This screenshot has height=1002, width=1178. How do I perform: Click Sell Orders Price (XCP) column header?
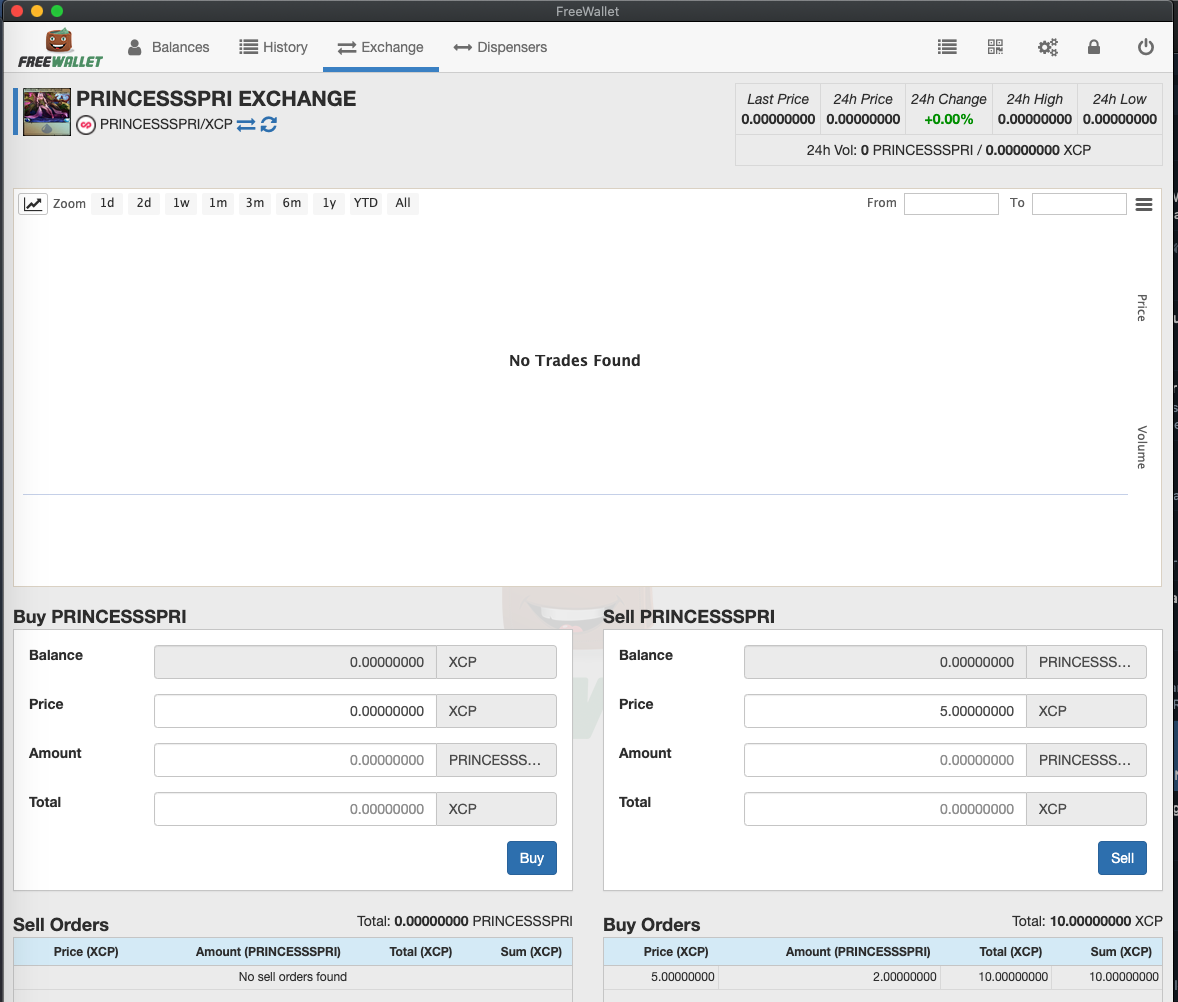(x=86, y=951)
